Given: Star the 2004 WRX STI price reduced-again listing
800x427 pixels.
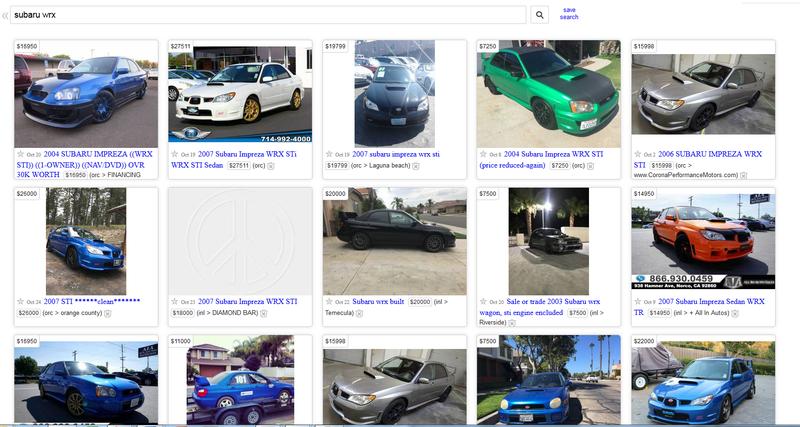Looking at the screenshot, I should click(483, 154).
